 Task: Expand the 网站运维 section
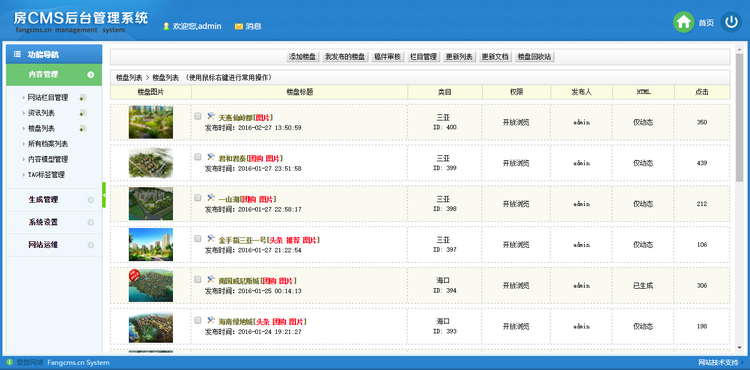(x=54, y=245)
